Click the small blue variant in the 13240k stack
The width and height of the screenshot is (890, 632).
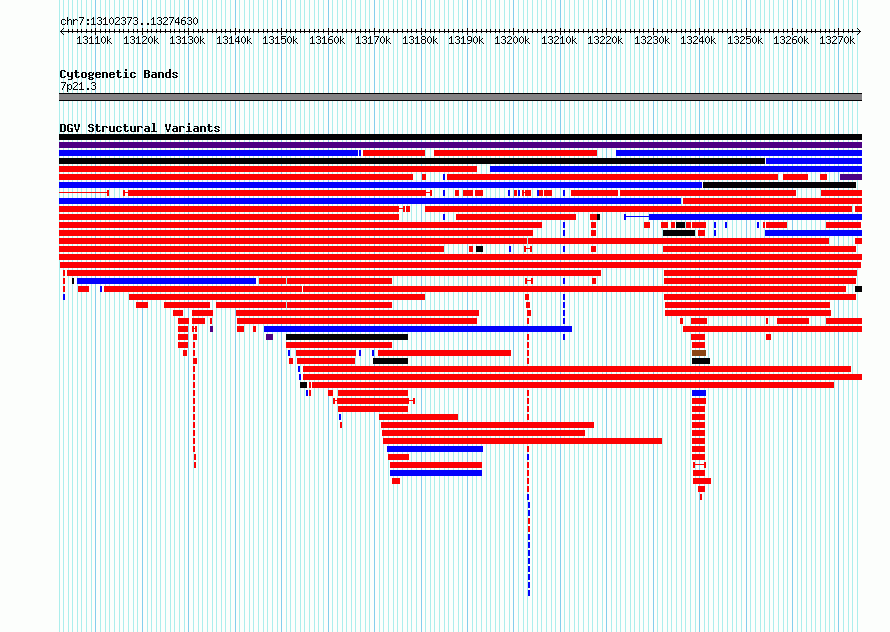pos(699,393)
